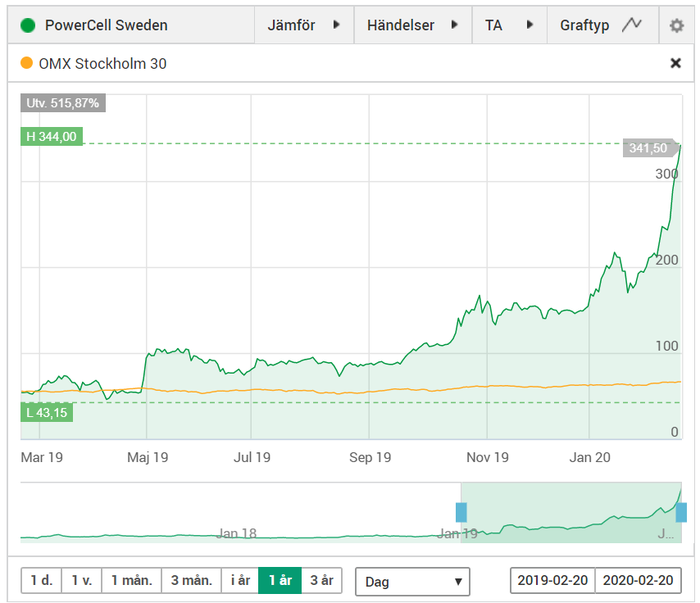Select the 1 mån. time range

click(132, 580)
